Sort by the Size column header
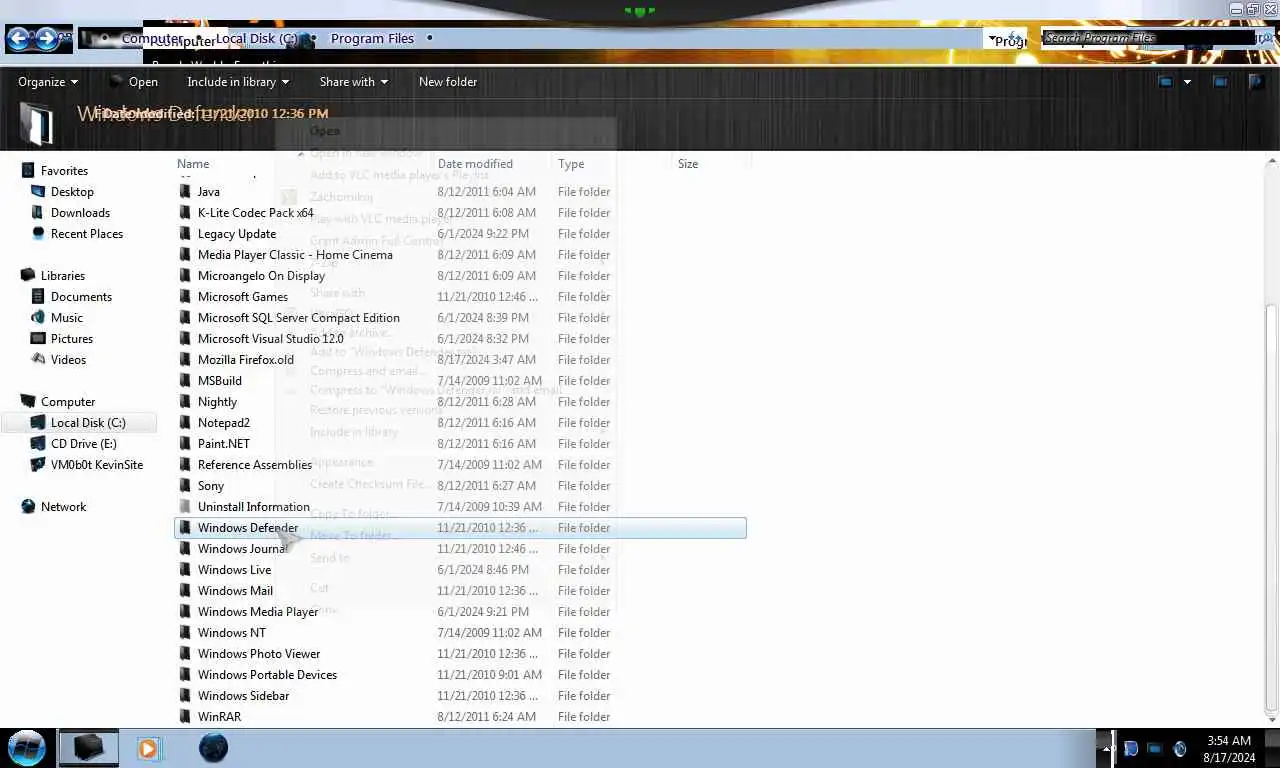Viewport: 1280px width, 768px height. pyautogui.click(x=688, y=164)
